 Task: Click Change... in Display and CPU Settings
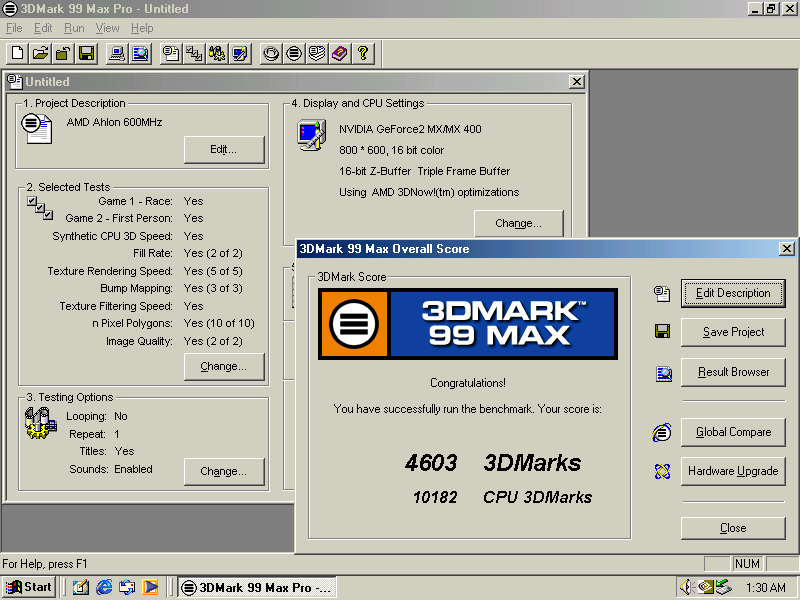pyautogui.click(x=519, y=223)
